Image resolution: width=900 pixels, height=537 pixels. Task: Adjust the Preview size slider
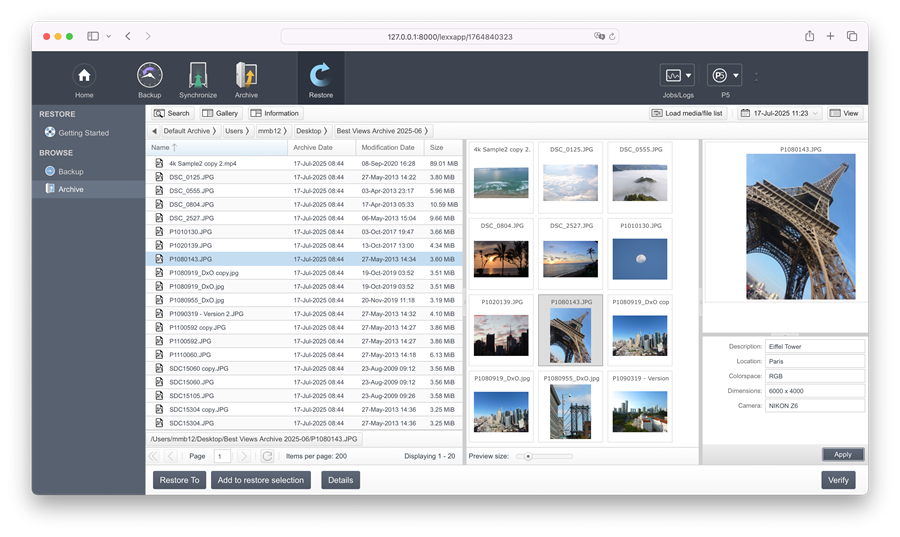pyautogui.click(x=529, y=456)
